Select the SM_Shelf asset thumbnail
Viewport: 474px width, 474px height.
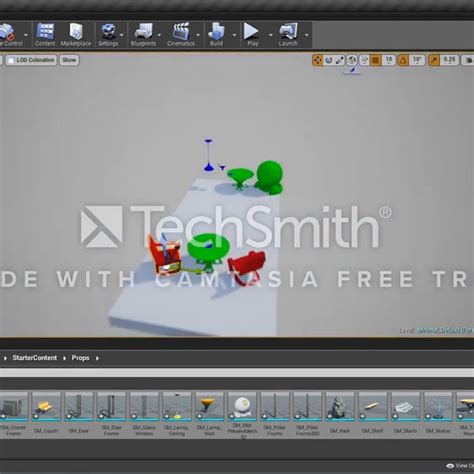point(373,406)
